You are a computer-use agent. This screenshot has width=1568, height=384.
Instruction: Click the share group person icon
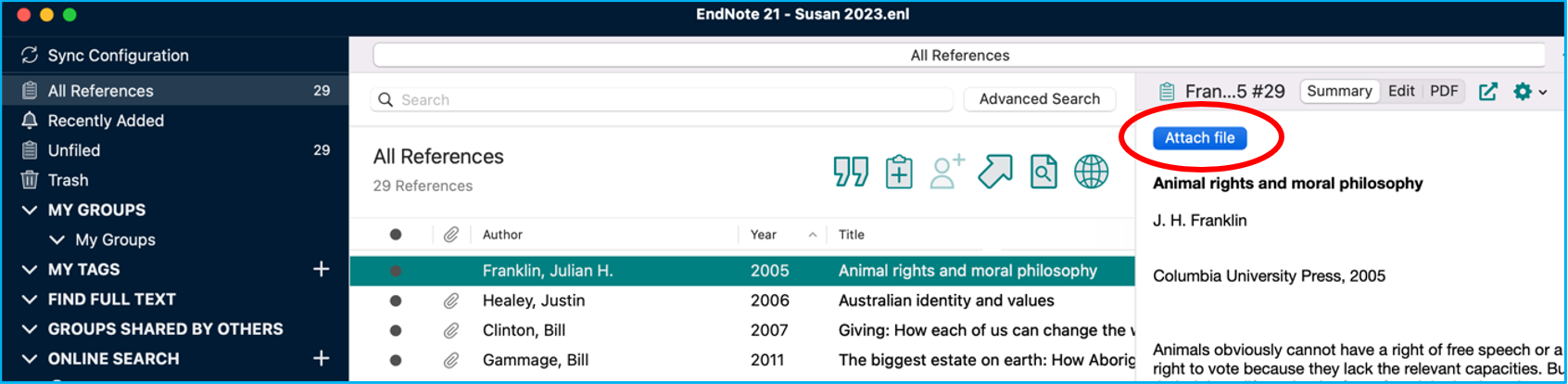click(x=947, y=172)
